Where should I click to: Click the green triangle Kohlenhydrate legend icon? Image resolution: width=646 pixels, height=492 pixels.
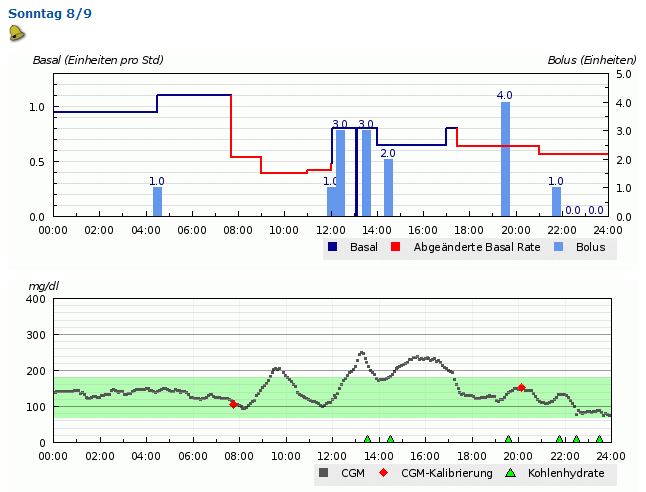511,473
